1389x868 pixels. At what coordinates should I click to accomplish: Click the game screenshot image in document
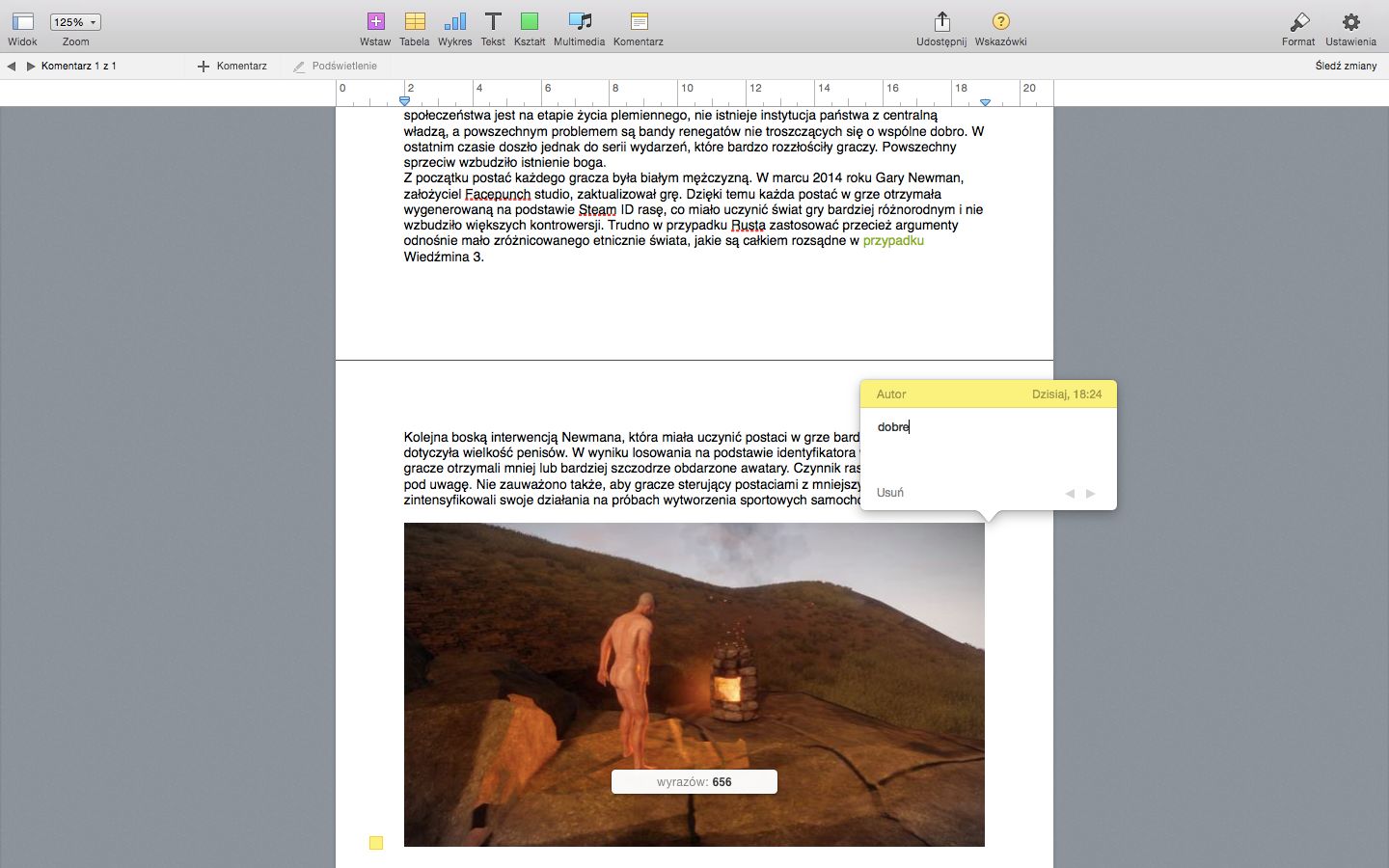[x=694, y=685]
